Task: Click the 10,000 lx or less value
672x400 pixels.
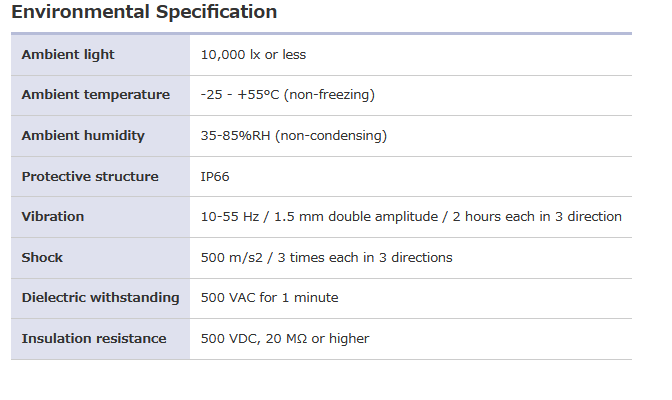Action: (x=267, y=54)
